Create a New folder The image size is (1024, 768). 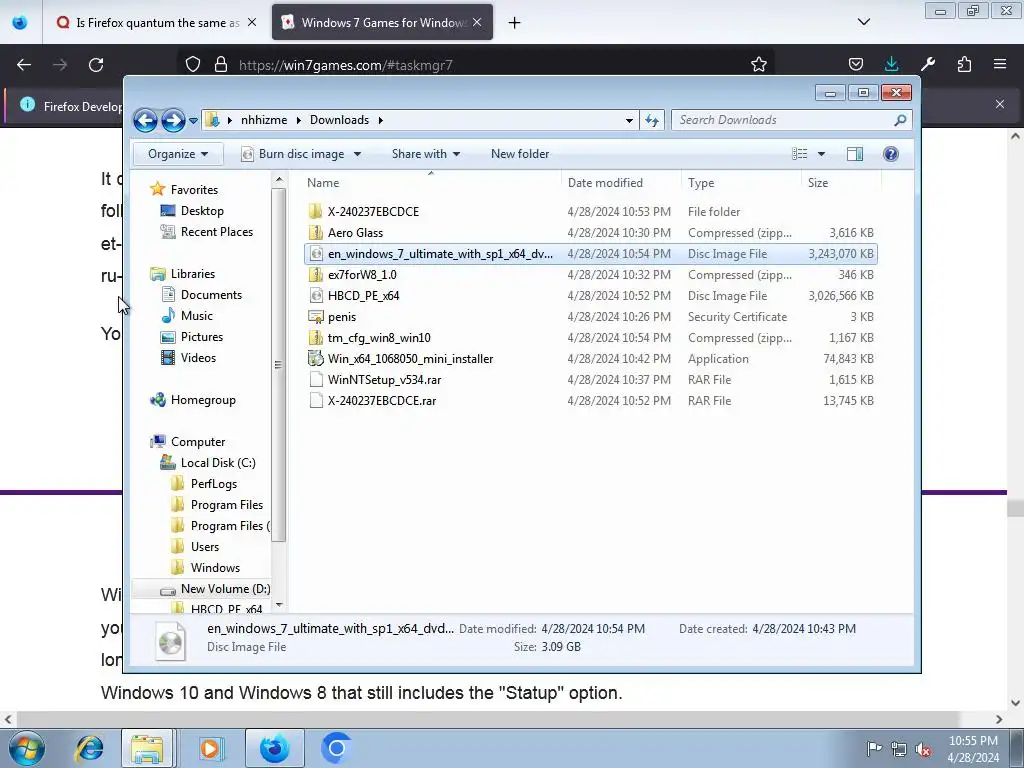click(x=520, y=154)
